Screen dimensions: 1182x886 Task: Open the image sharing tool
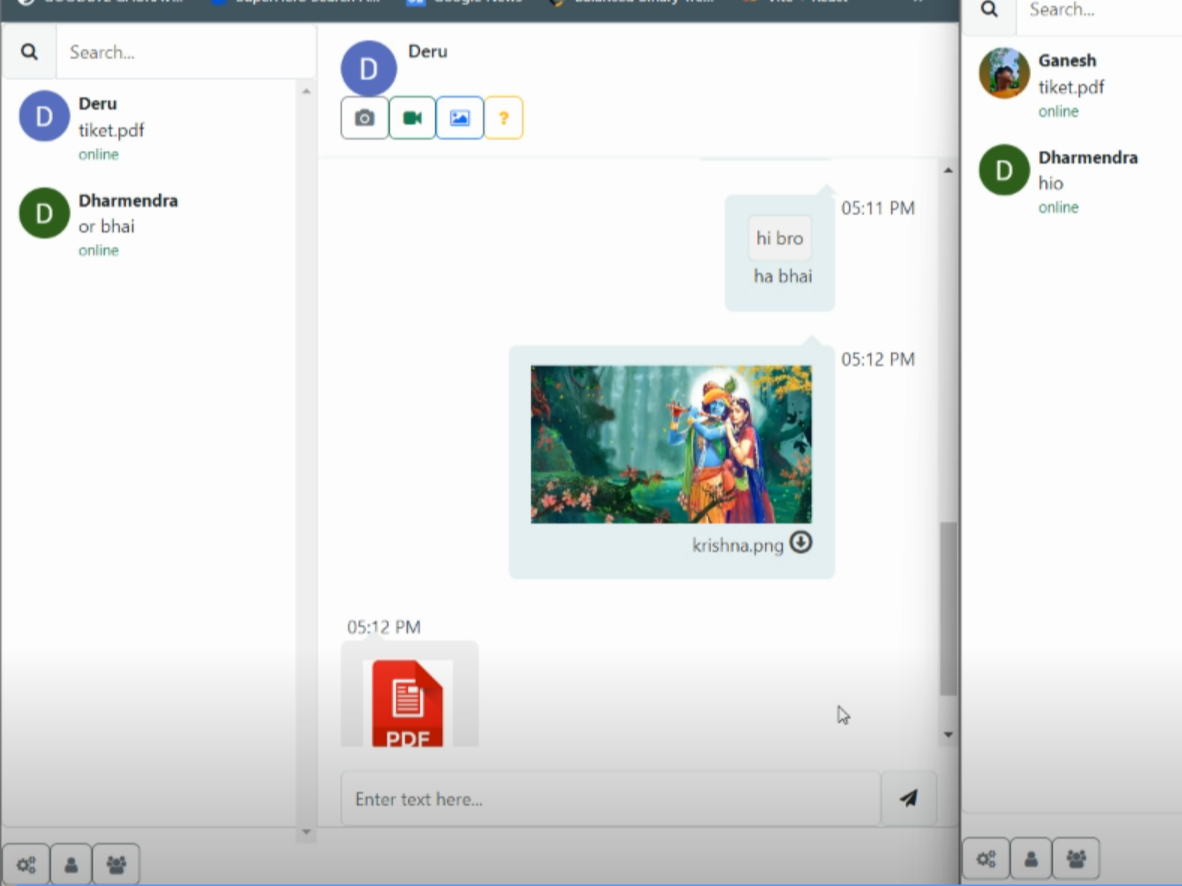[x=460, y=117]
